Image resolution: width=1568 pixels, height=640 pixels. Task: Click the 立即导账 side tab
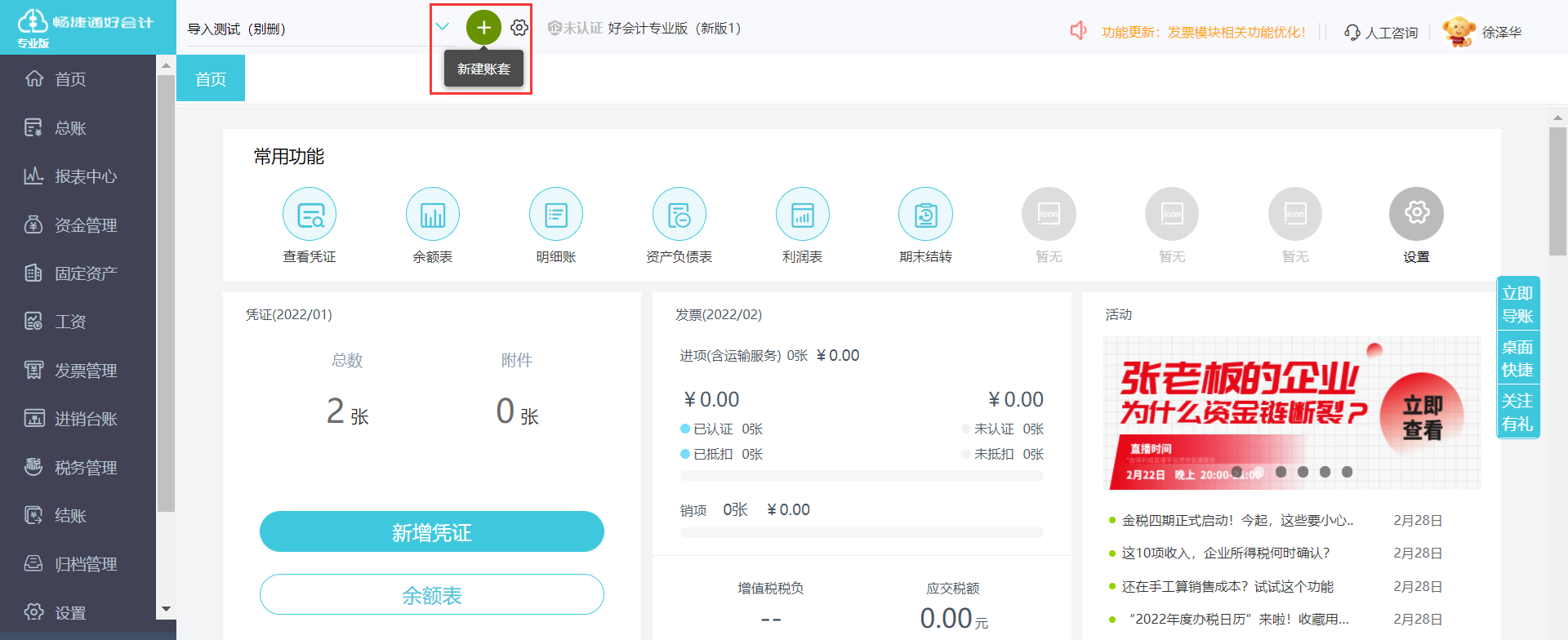pos(1518,304)
